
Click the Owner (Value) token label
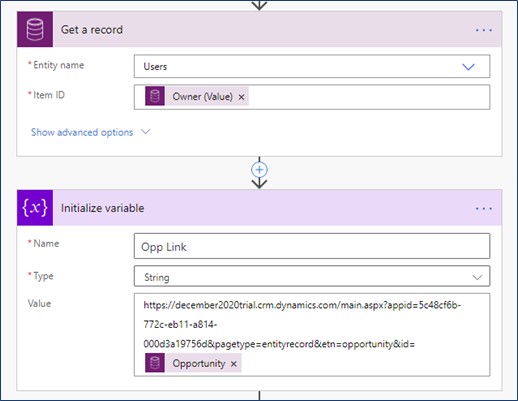click(202, 97)
